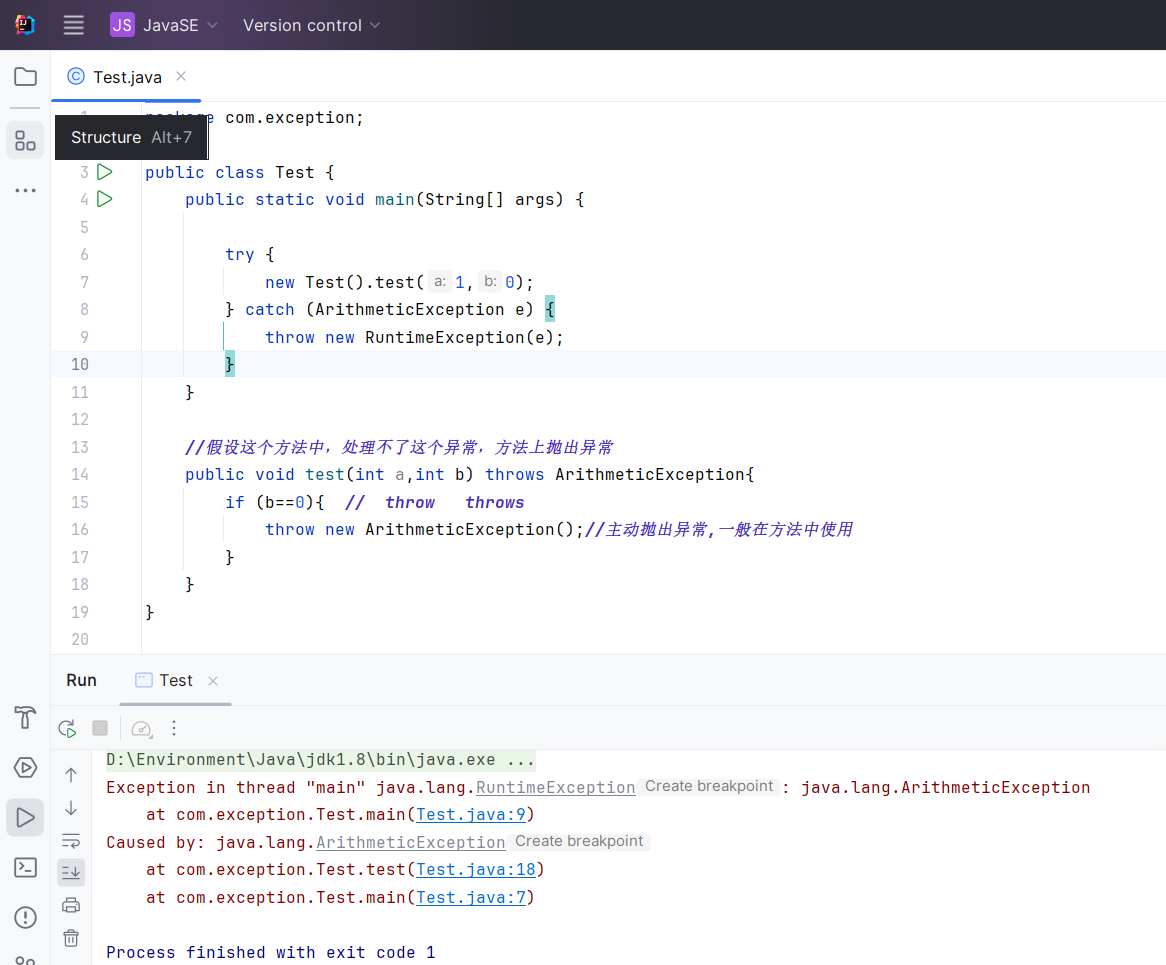Open the Project folder tool window

click(x=25, y=77)
